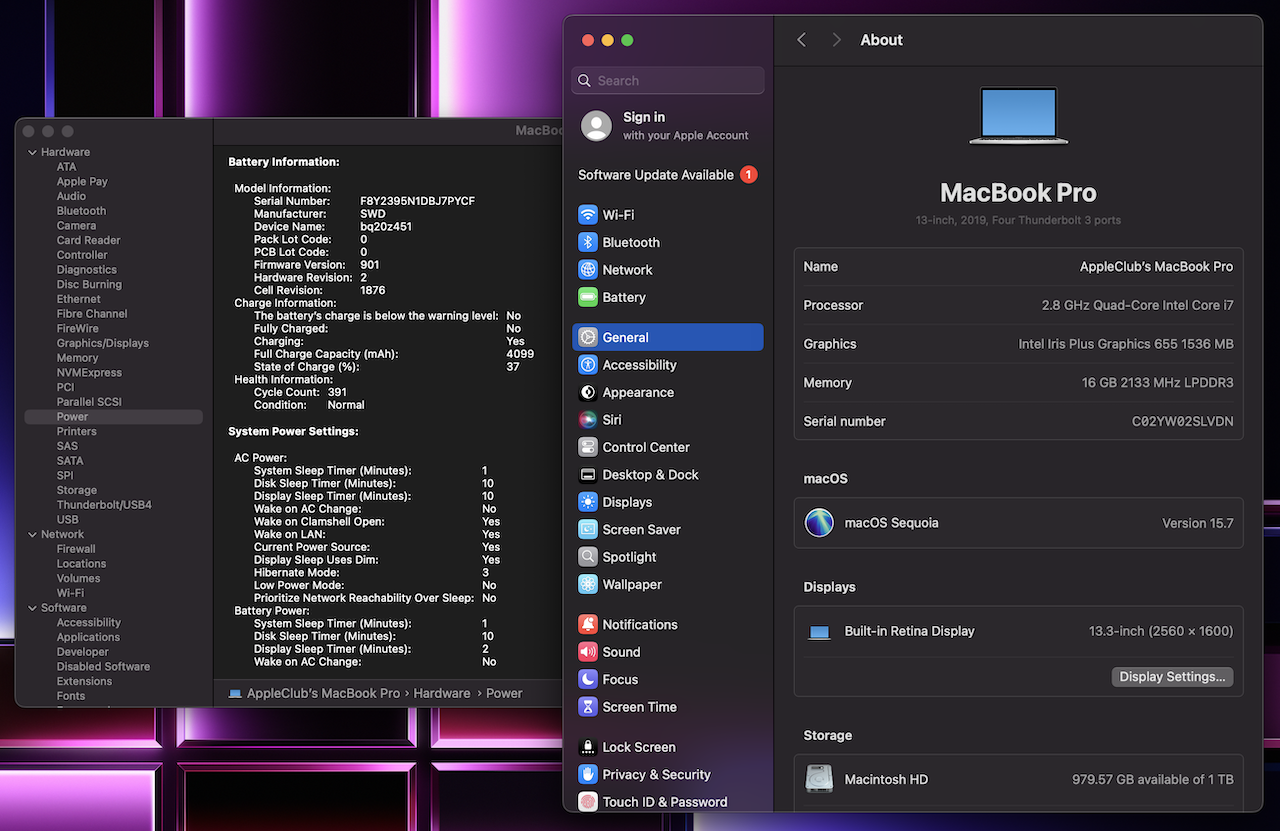Viewport: 1280px width, 831px height.
Task: Open Bluetooth icon in System Settings sidebar
Action: coord(588,242)
